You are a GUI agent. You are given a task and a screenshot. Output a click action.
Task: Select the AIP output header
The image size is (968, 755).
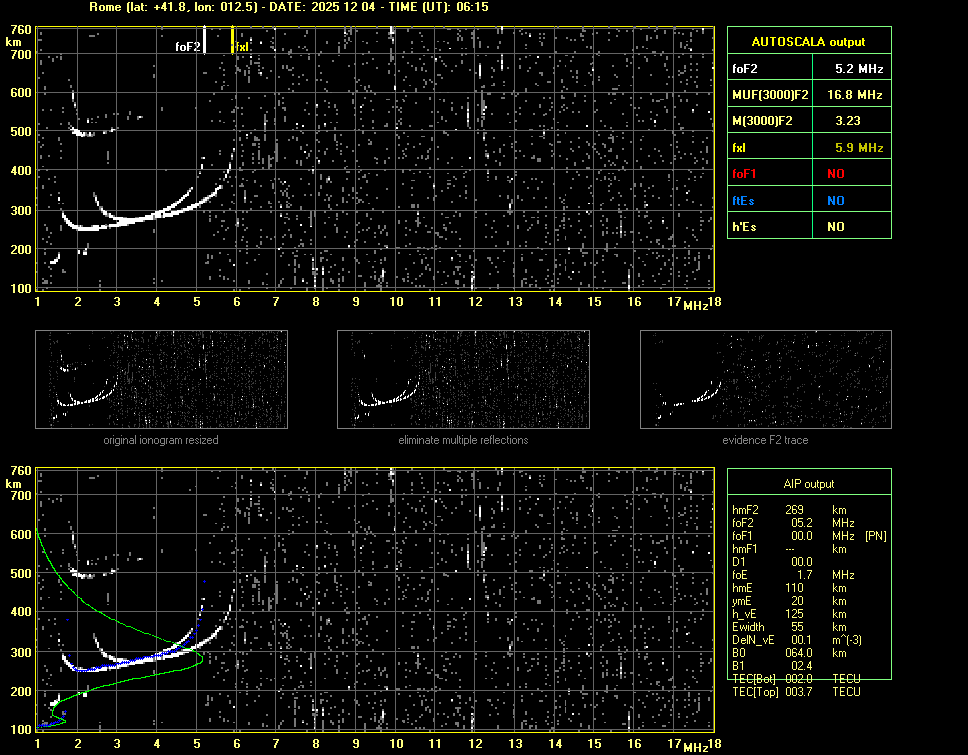pyautogui.click(x=808, y=484)
